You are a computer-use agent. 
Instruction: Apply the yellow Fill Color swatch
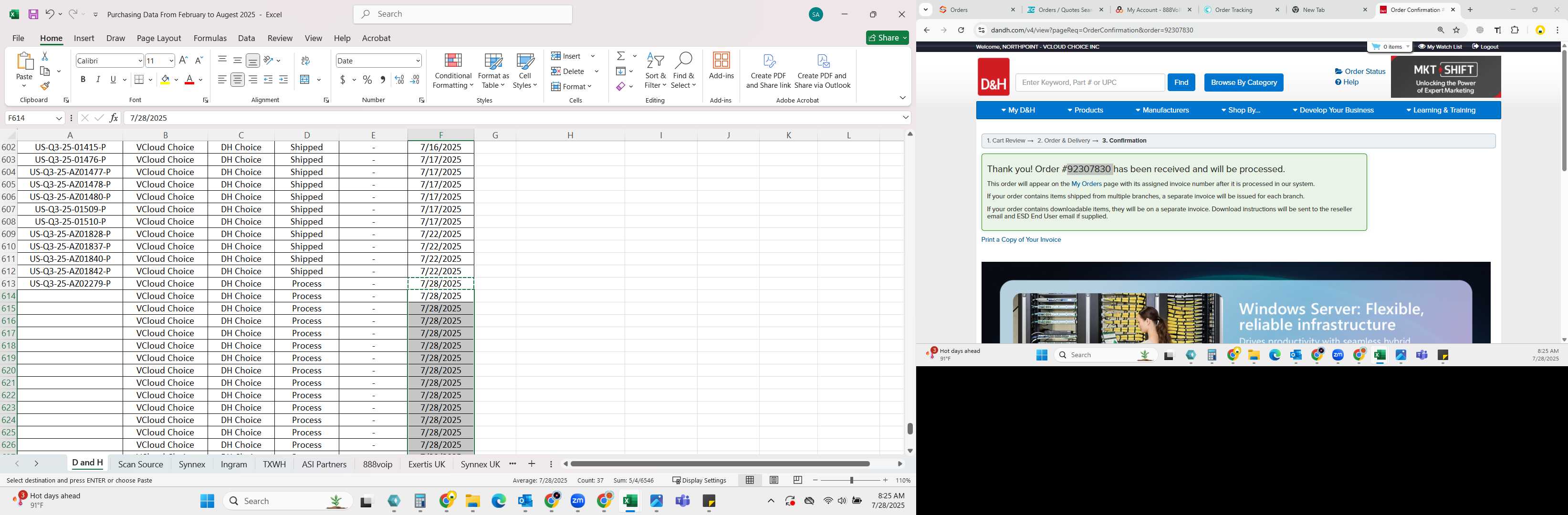(x=165, y=80)
